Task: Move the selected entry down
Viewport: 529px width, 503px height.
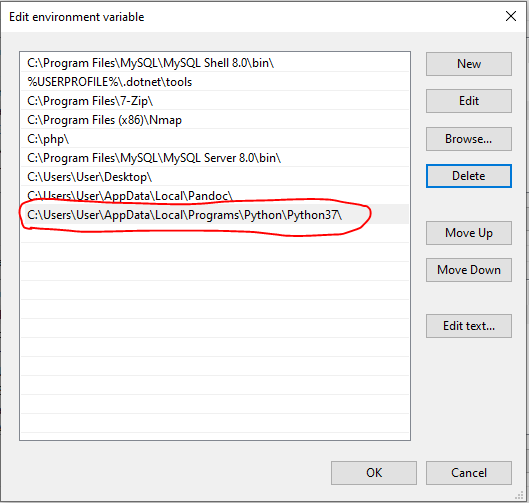Action: click(x=469, y=270)
